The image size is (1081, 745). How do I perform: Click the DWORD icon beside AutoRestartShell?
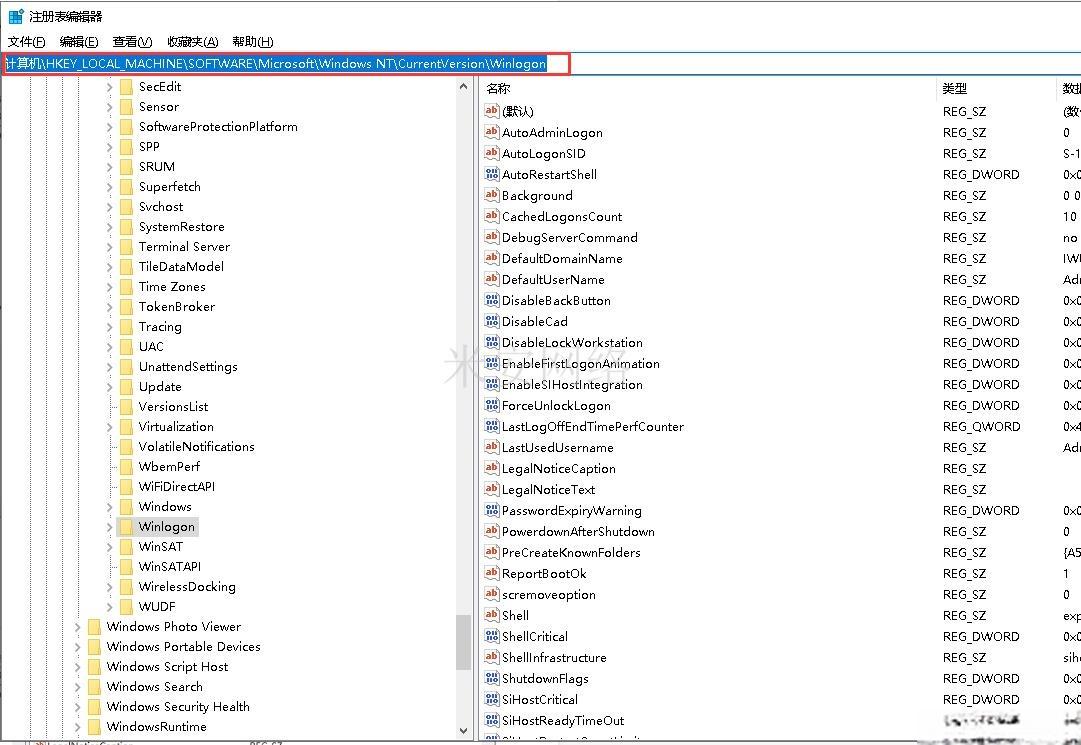pyautogui.click(x=492, y=174)
